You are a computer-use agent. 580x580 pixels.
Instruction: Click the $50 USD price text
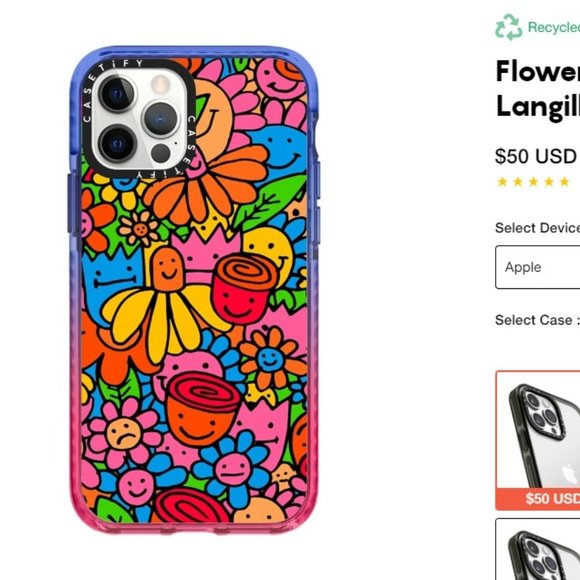click(536, 156)
